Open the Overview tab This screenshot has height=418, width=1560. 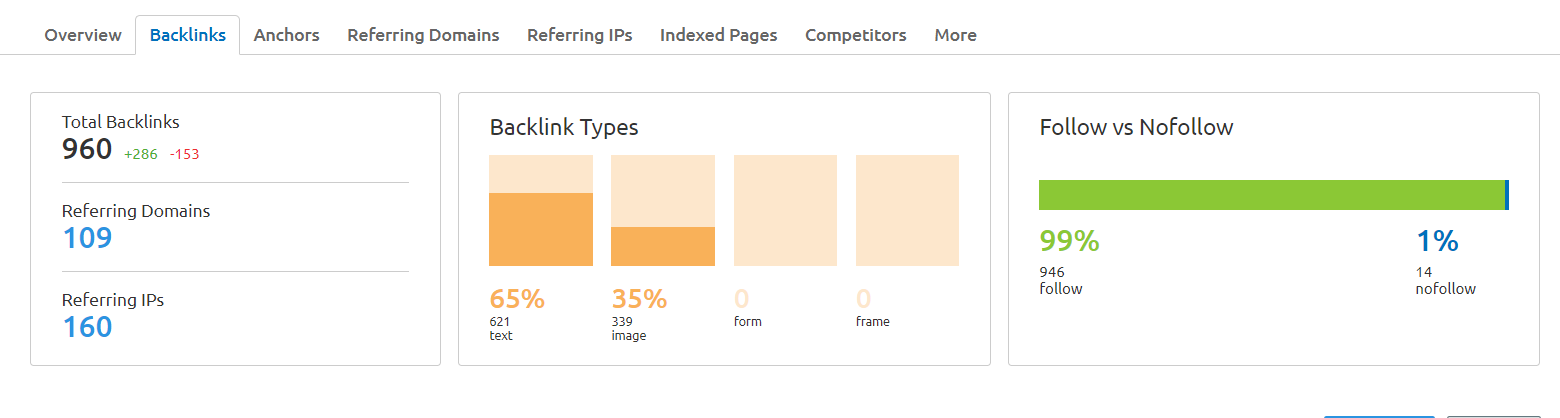(83, 35)
